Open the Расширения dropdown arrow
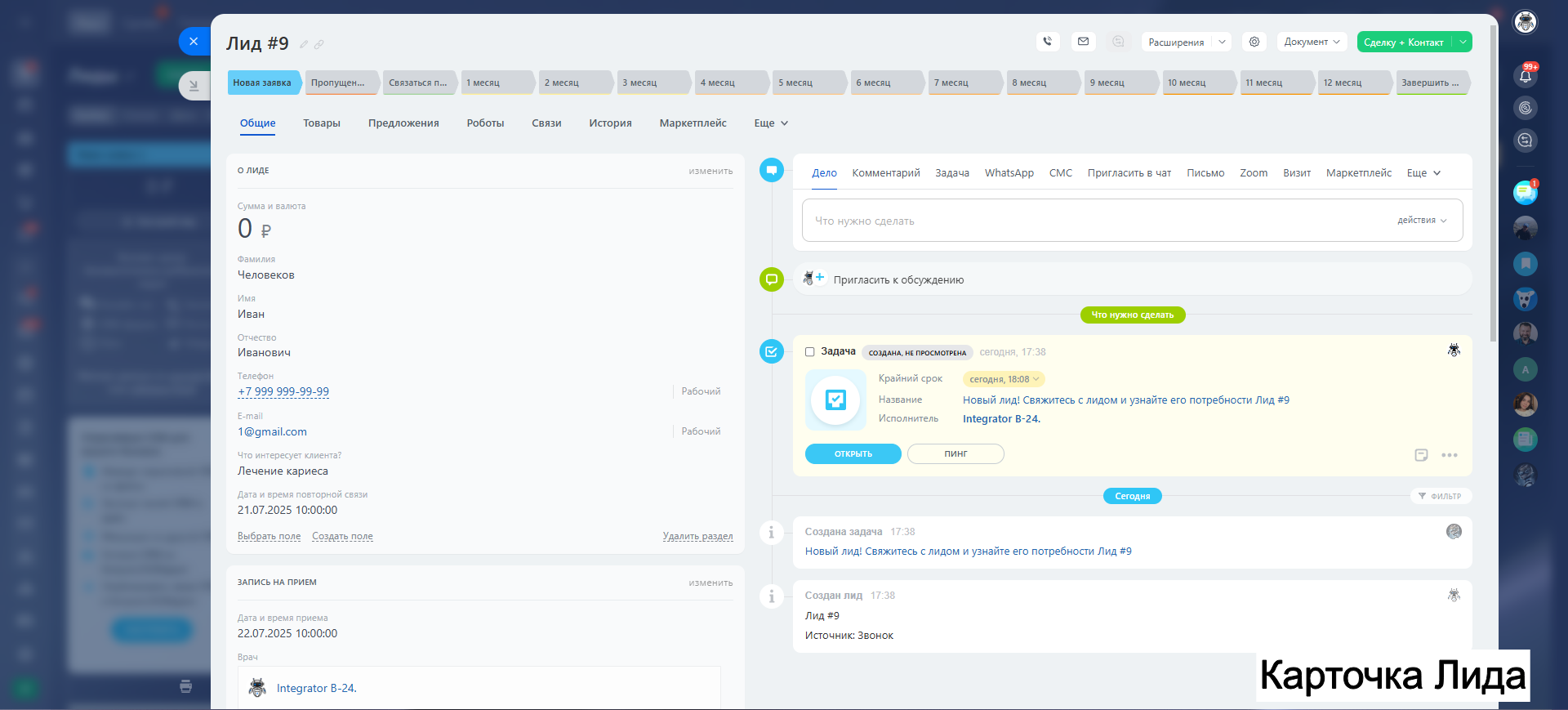 1222,42
